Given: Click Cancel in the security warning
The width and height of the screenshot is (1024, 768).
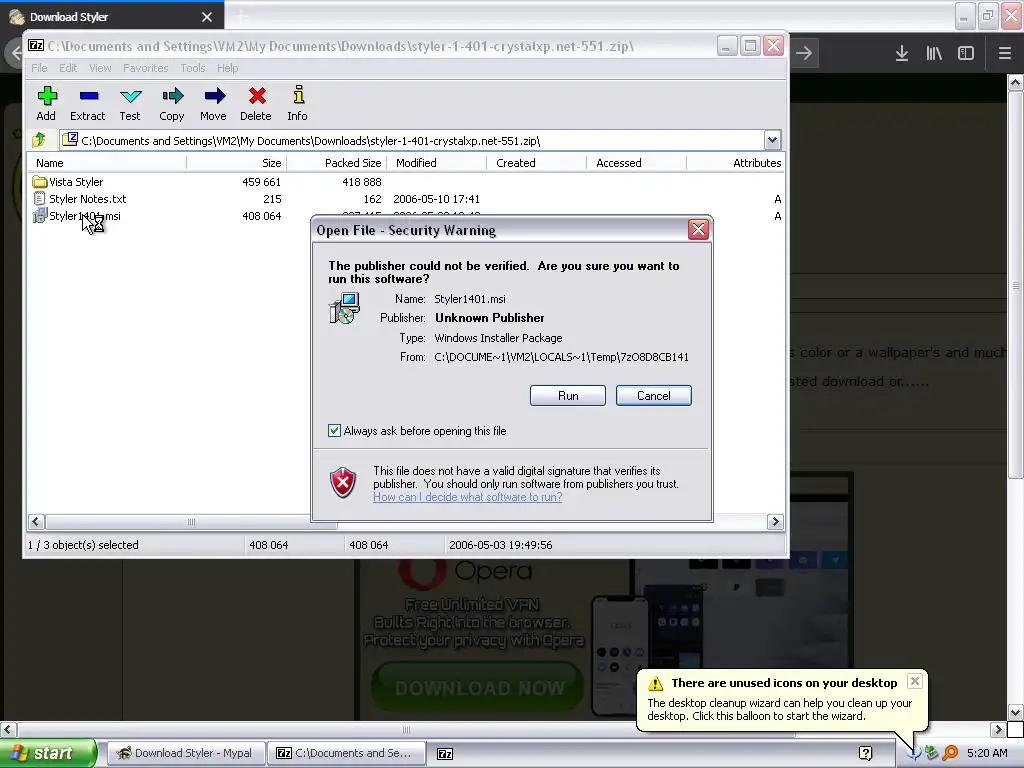Looking at the screenshot, I should (654, 396).
